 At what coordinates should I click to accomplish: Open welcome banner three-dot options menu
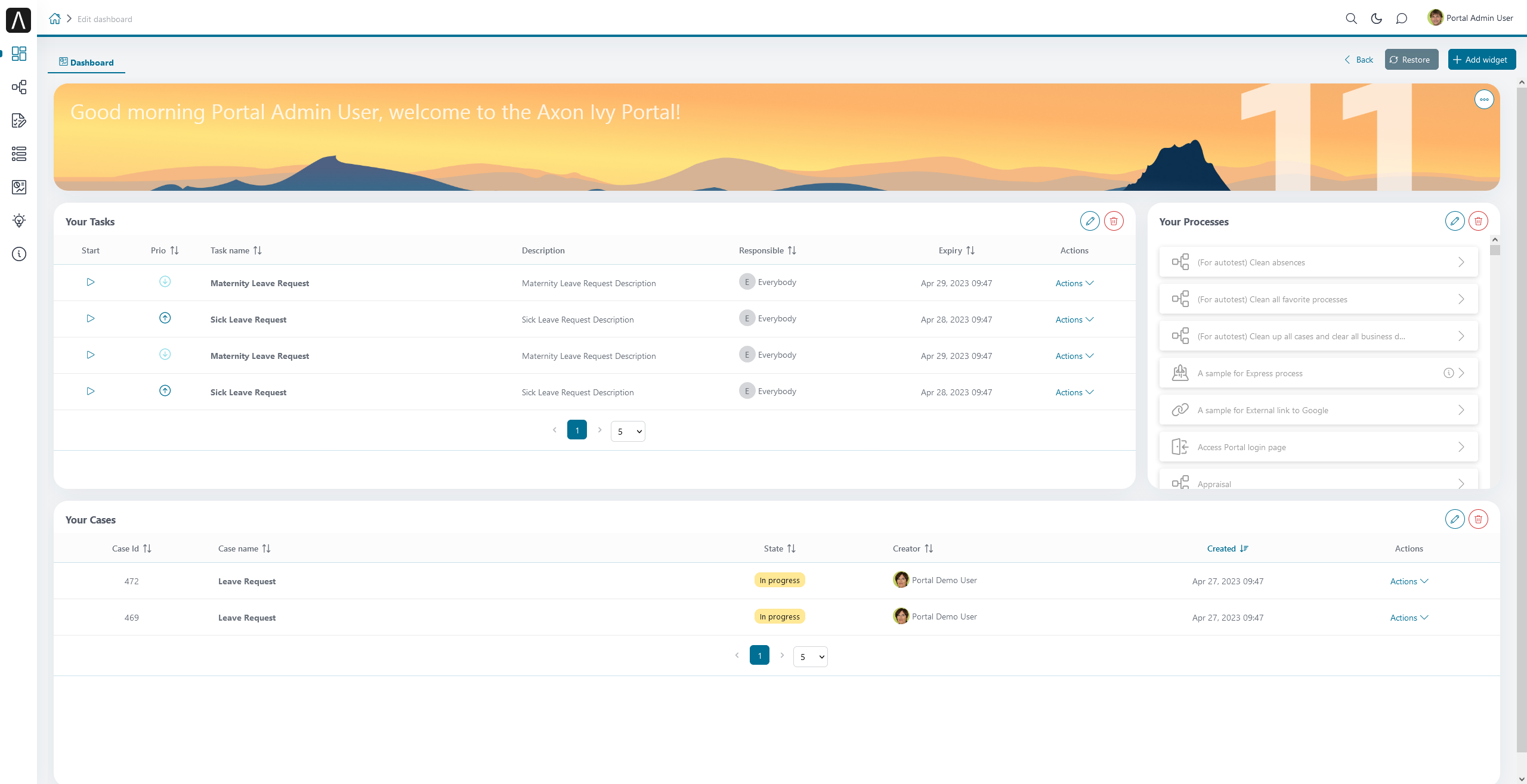1484,100
